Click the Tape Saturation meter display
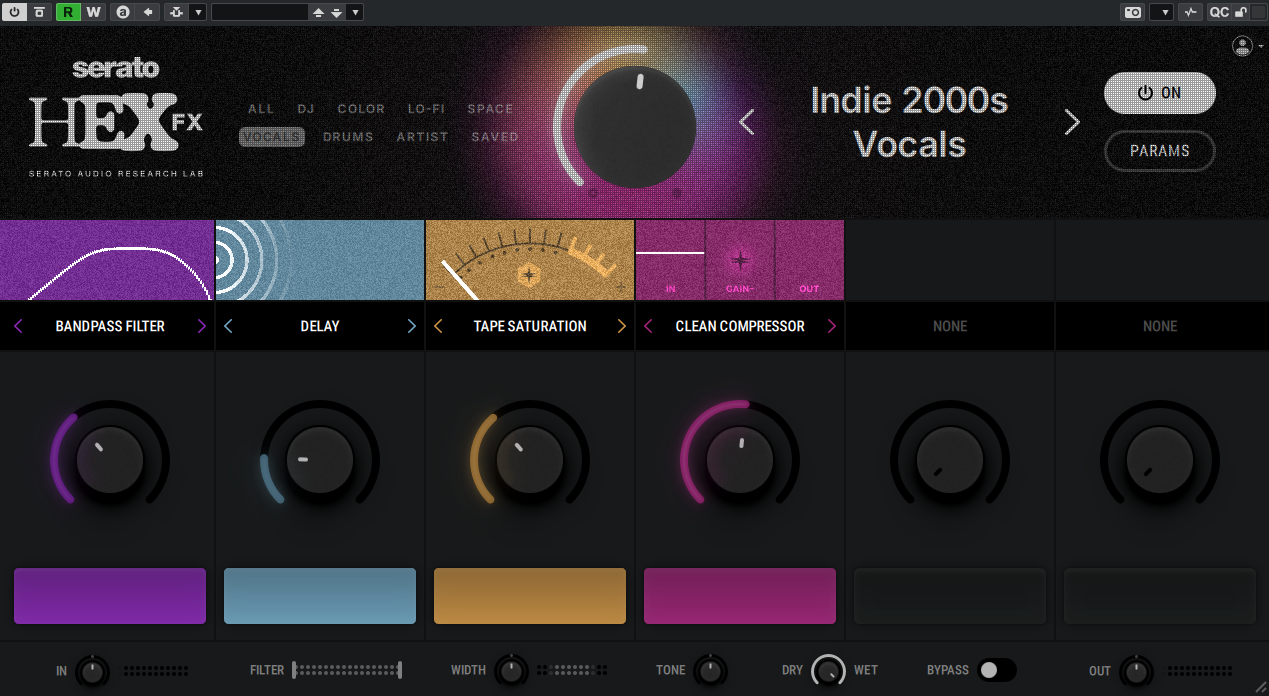The image size is (1269, 696). [530, 260]
